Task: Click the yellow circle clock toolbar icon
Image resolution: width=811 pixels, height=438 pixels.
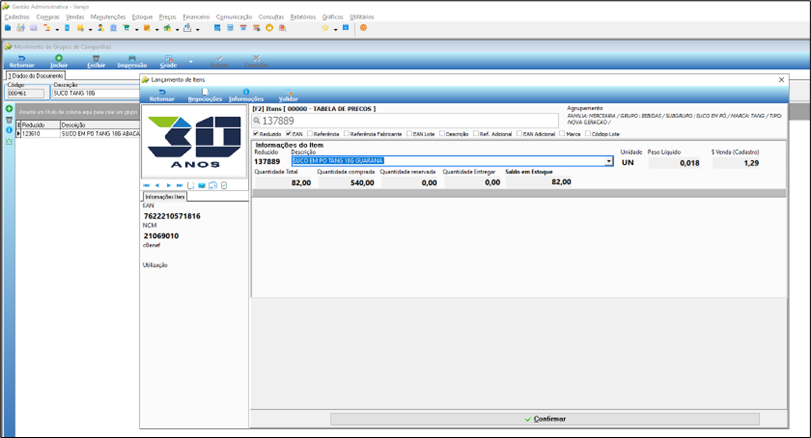Action: pos(269,28)
